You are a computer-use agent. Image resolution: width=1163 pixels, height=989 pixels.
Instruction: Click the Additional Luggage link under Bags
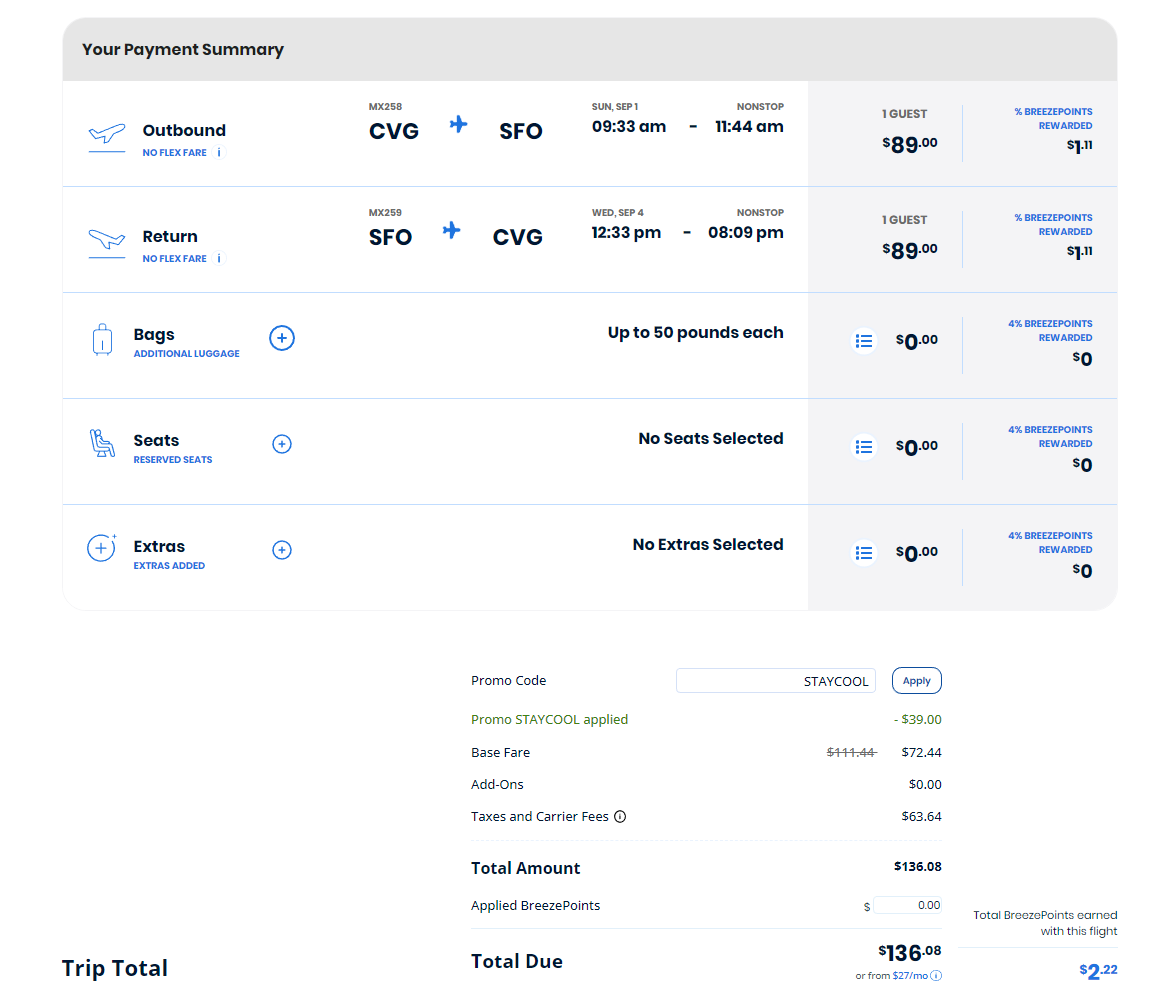pos(186,354)
